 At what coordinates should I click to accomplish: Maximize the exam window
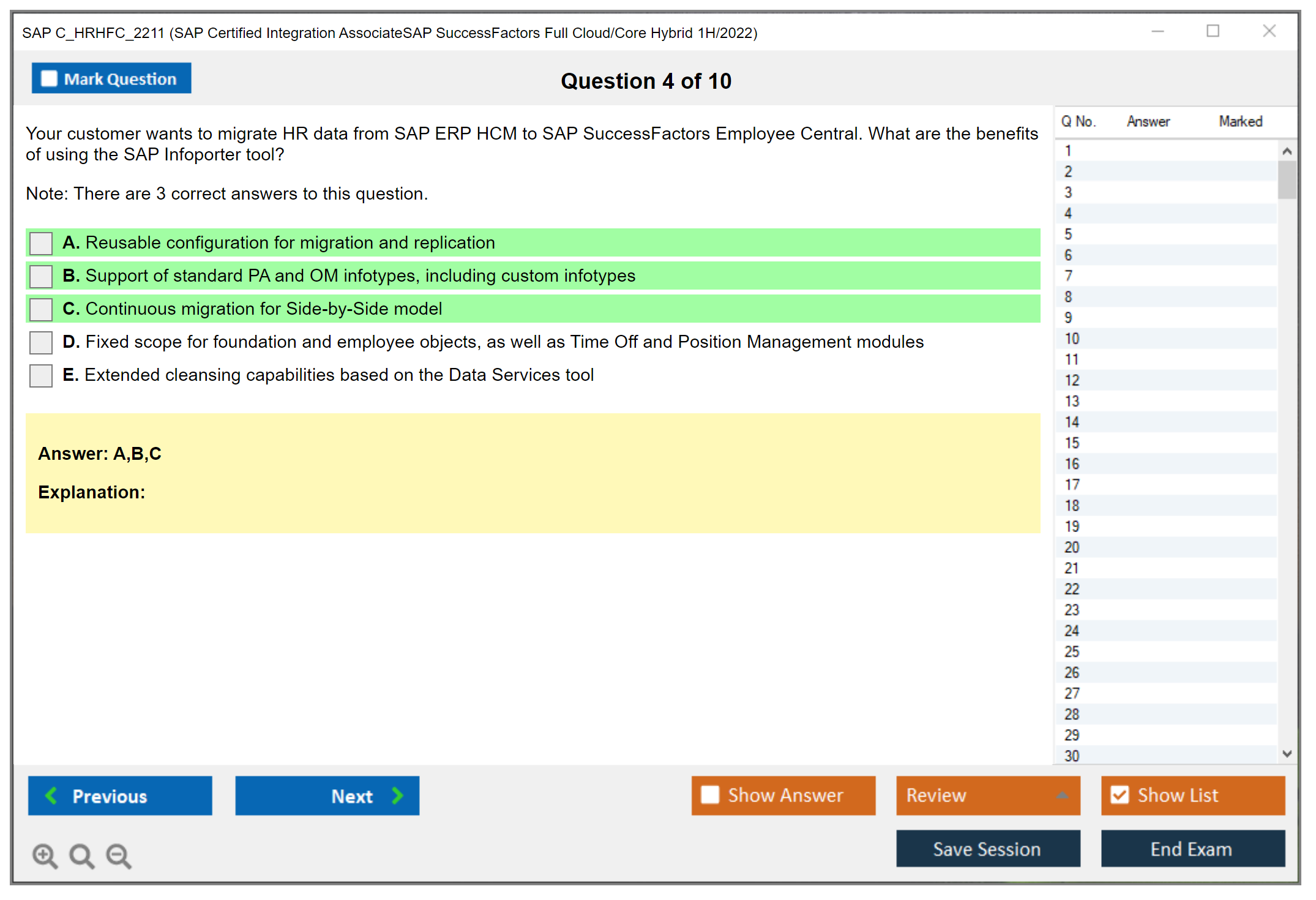(1213, 31)
